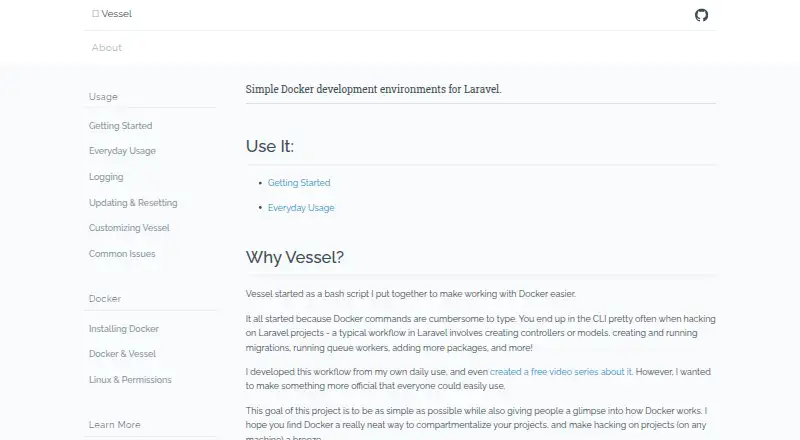Go to Everyday Usage in sidebar

122,151
